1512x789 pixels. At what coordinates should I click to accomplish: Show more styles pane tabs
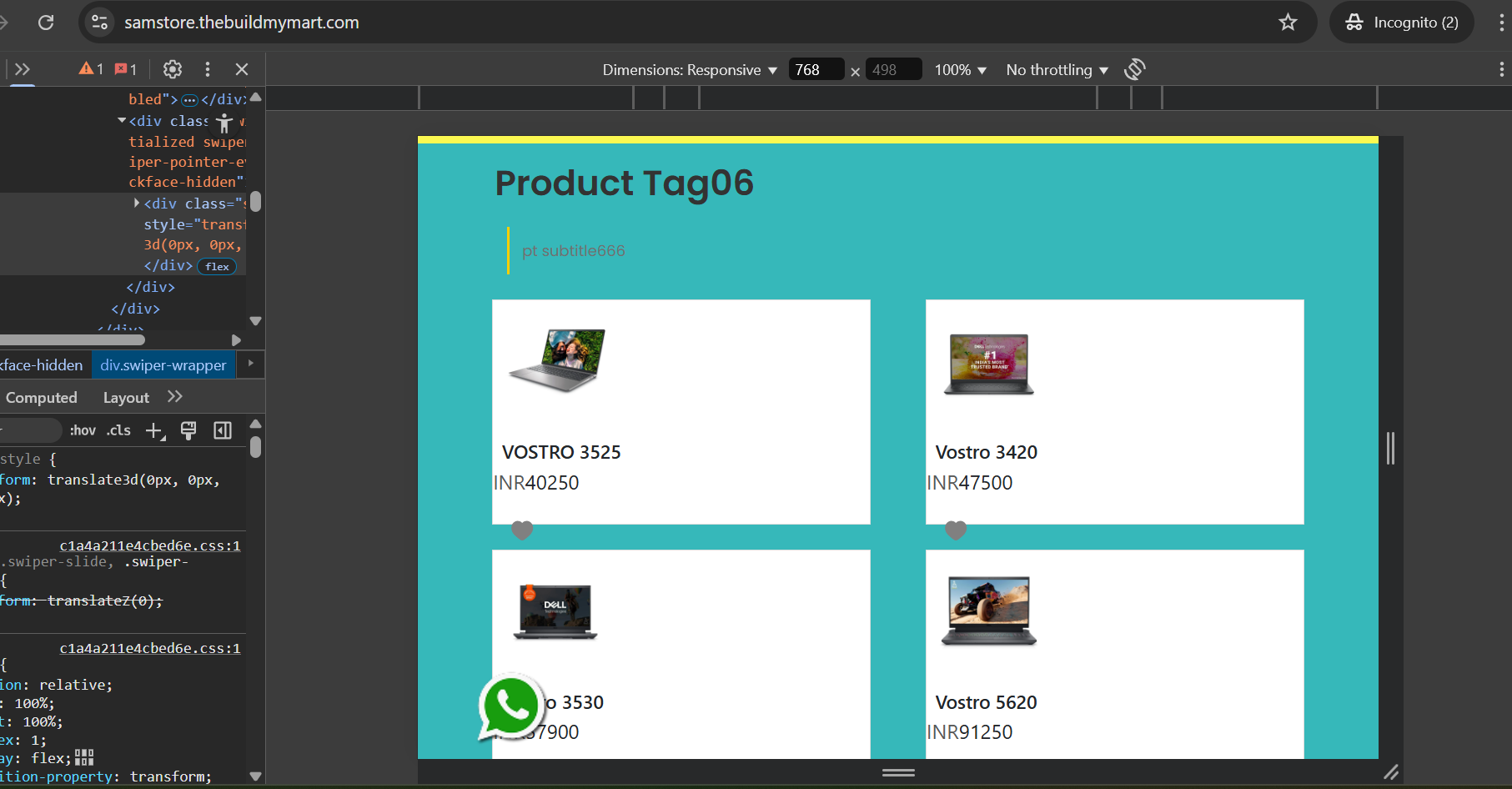coord(174,397)
